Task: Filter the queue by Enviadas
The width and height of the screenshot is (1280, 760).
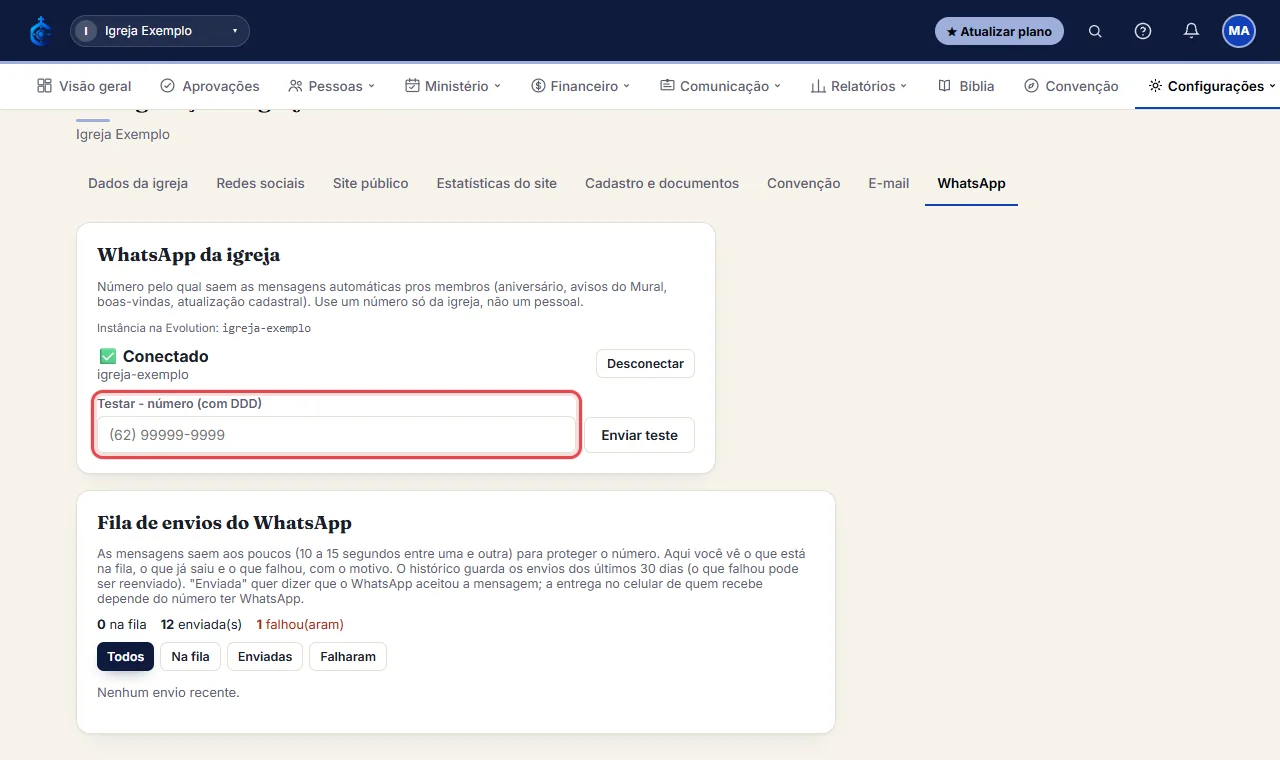Action: (x=265, y=657)
